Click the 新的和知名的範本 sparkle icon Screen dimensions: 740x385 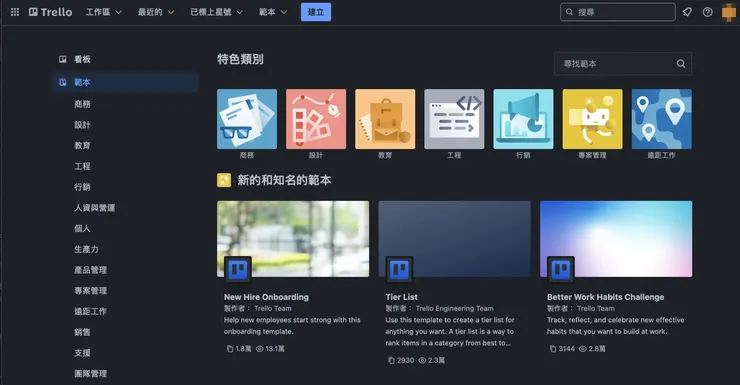click(224, 180)
